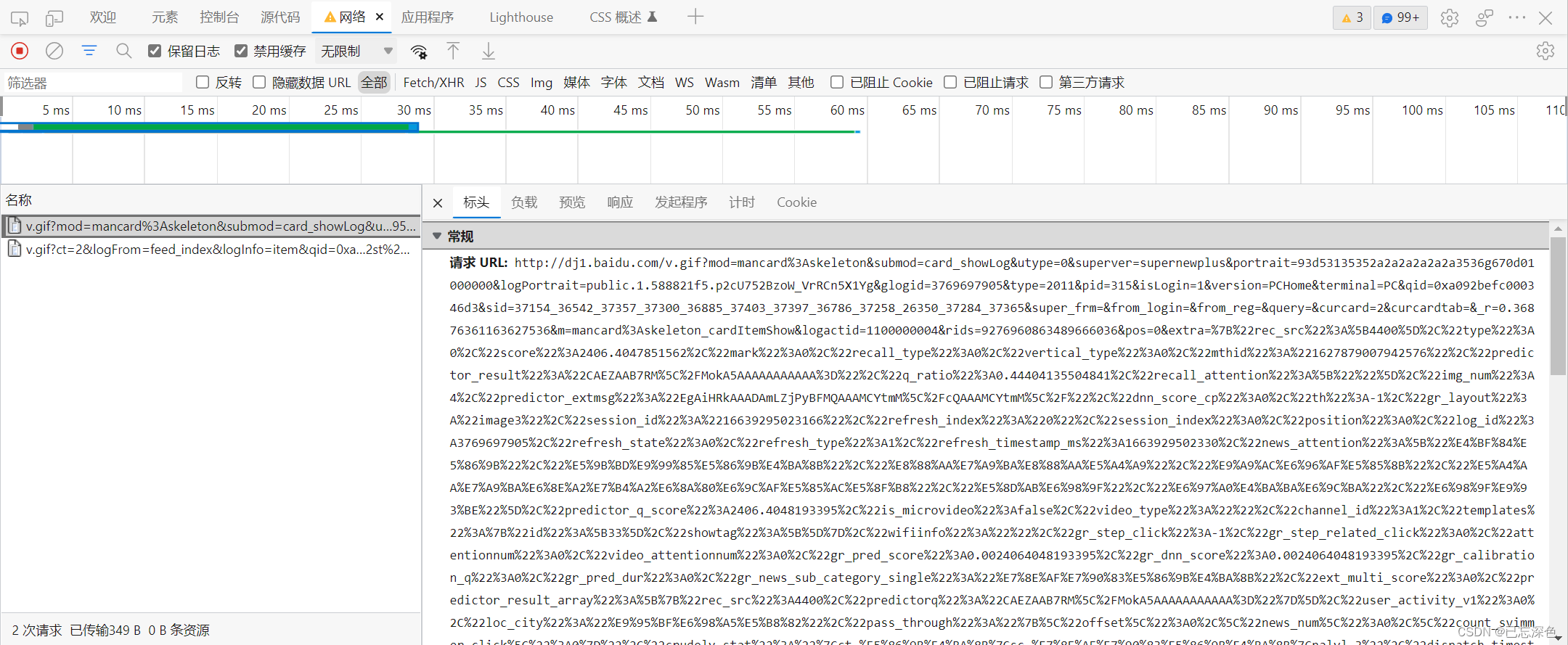Screen dimensions: 1568x645
Task: Switch to 欢迎 tab
Action: click(102, 17)
